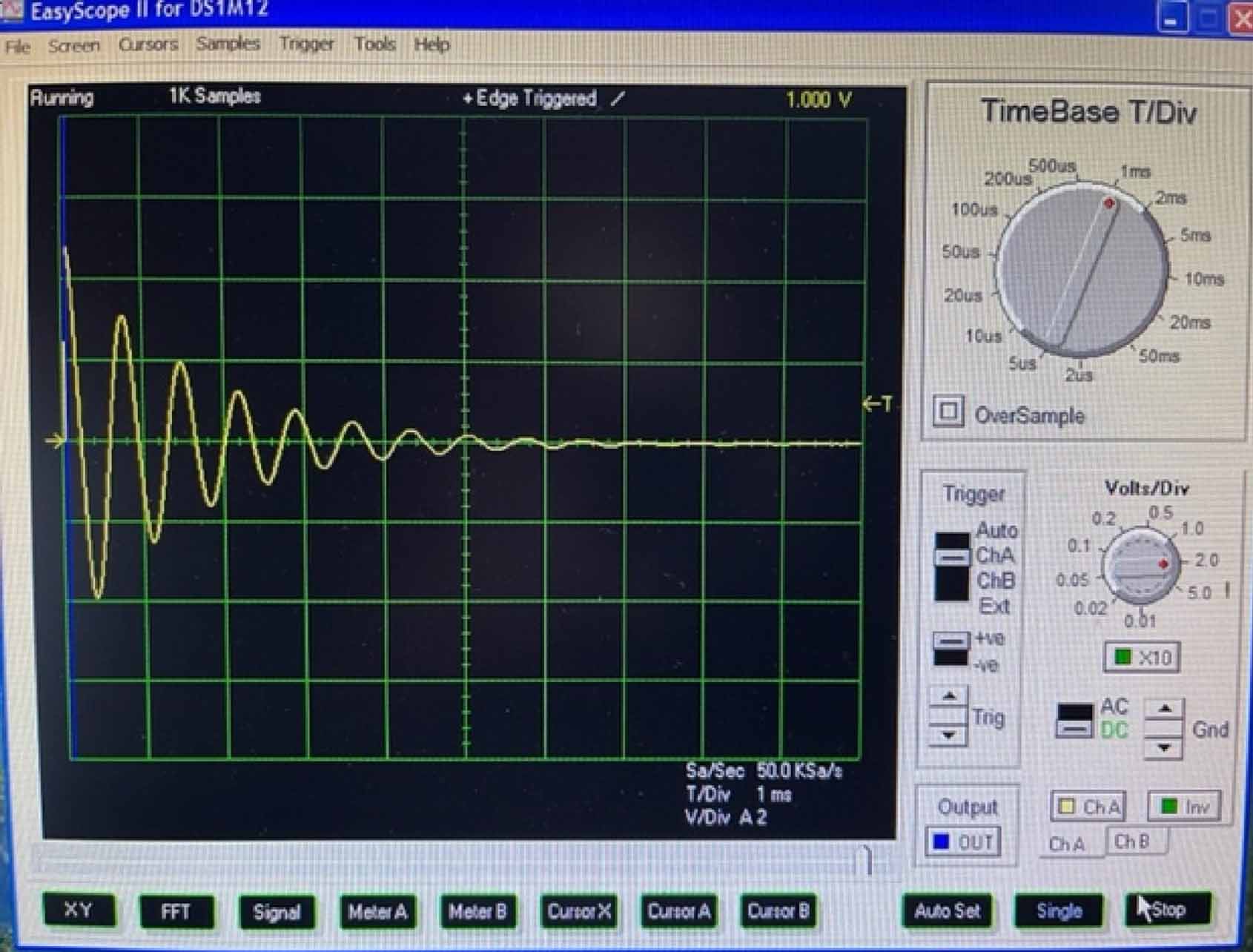Open the Help menu
This screenshot has width=1253, height=952.
coord(432,44)
